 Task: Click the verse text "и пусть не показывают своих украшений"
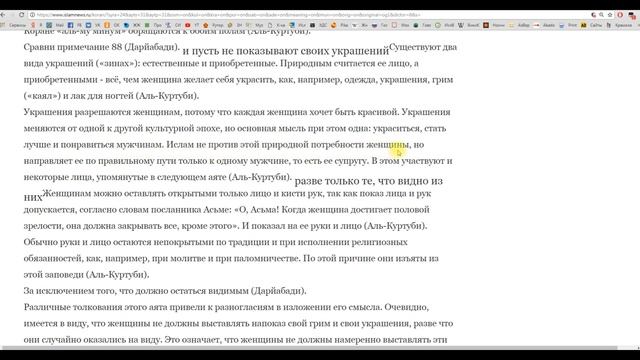pos(286,51)
